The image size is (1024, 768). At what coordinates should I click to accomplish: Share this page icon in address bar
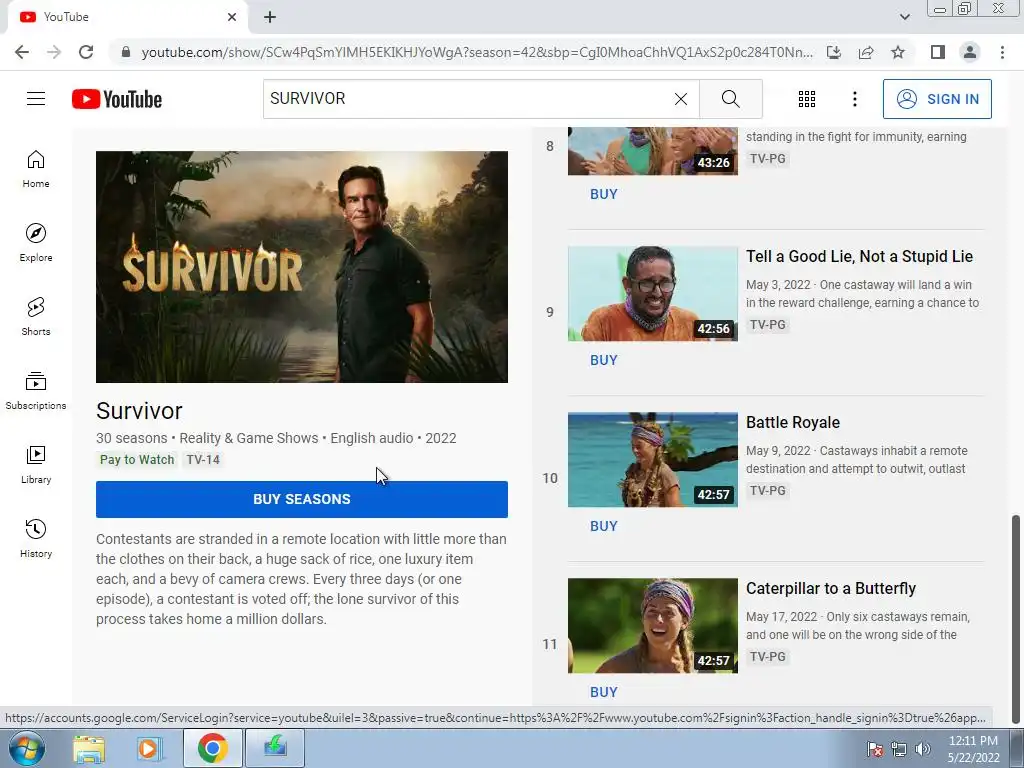(866, 52)
